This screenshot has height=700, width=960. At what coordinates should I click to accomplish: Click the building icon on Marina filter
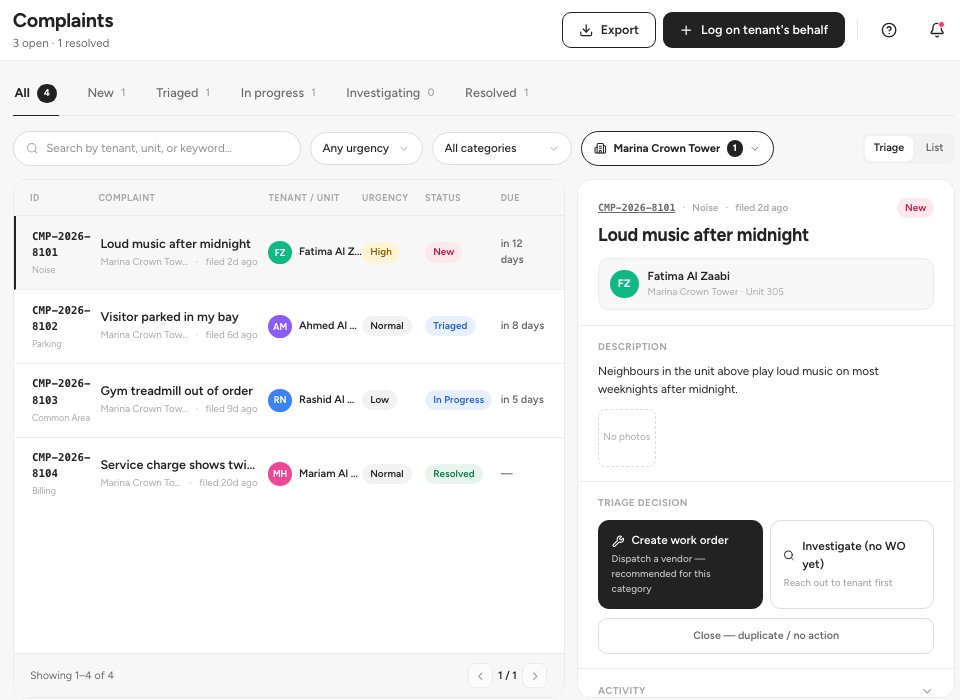(x=601, y=148)
